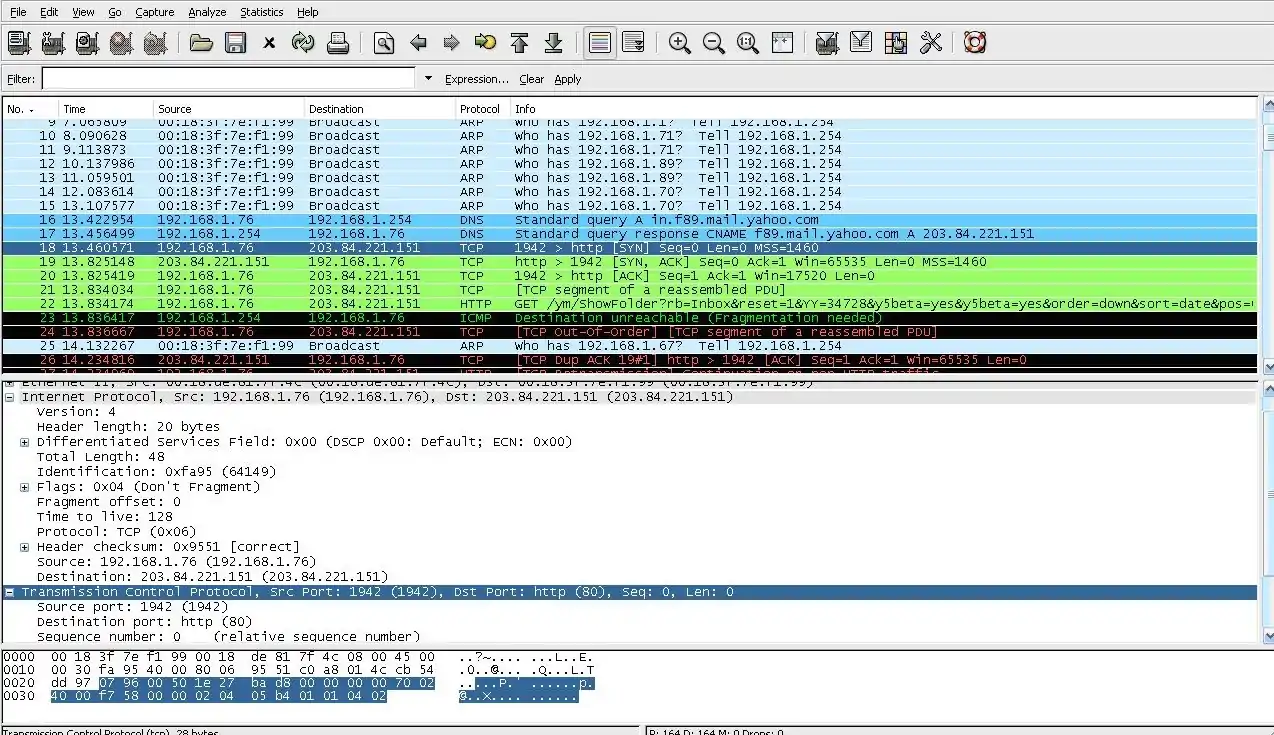Save the capture file with floppy icon
Screen dimensions: 1274x735
(x=235, y=43)
